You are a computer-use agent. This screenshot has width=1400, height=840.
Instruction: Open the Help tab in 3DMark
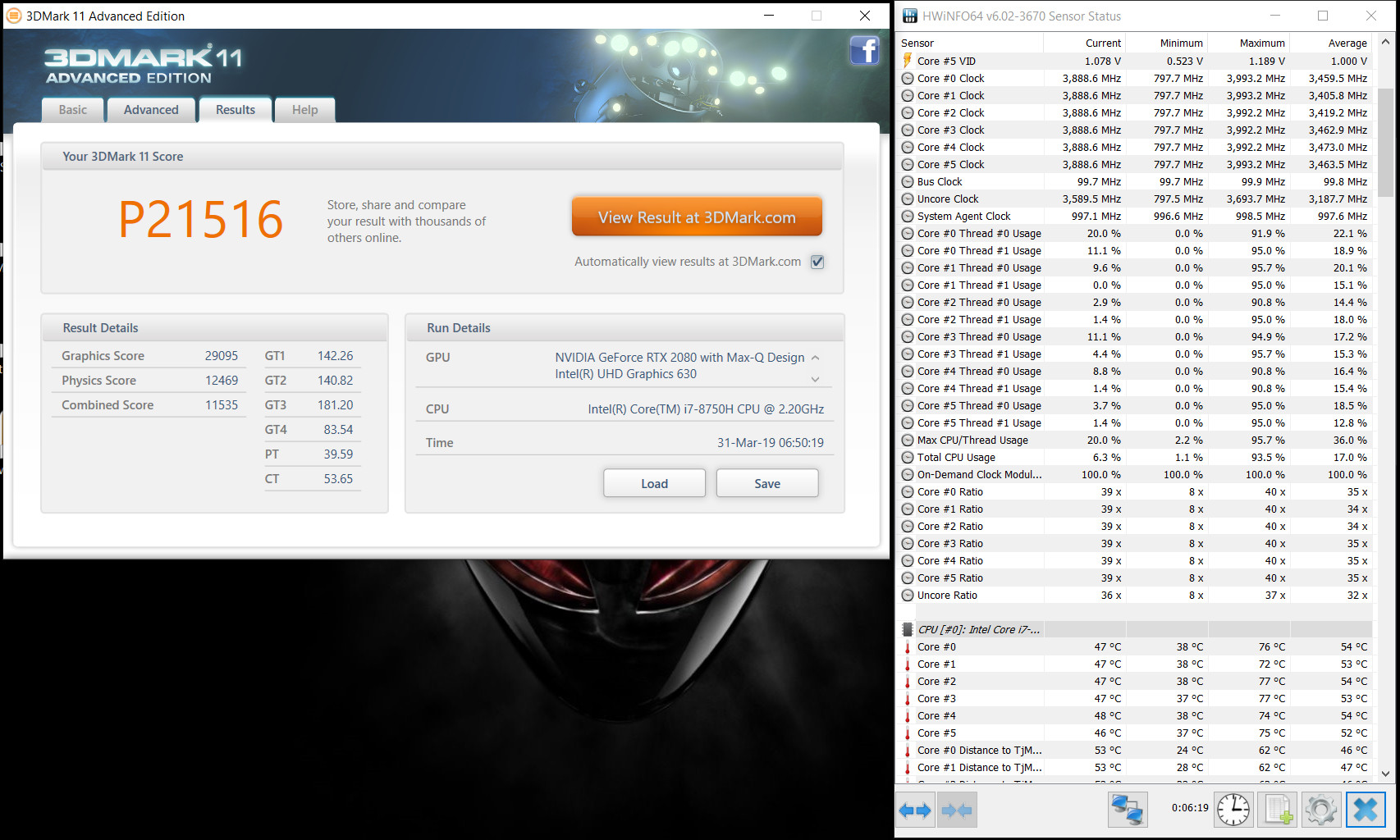tap(304, 110)
